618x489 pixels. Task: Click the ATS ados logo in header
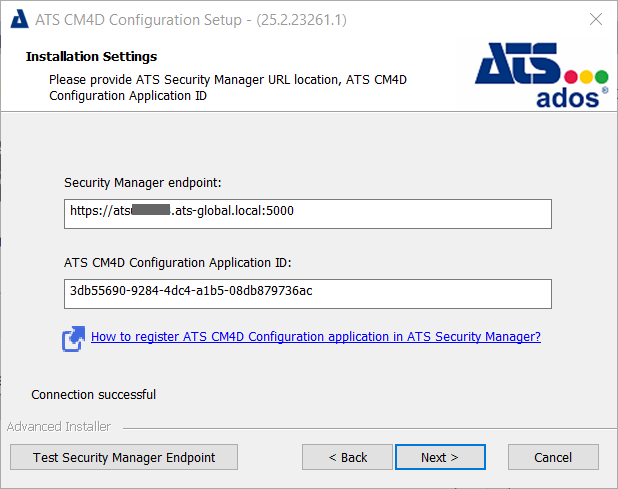pyautogui.click(x=541, y=73)
